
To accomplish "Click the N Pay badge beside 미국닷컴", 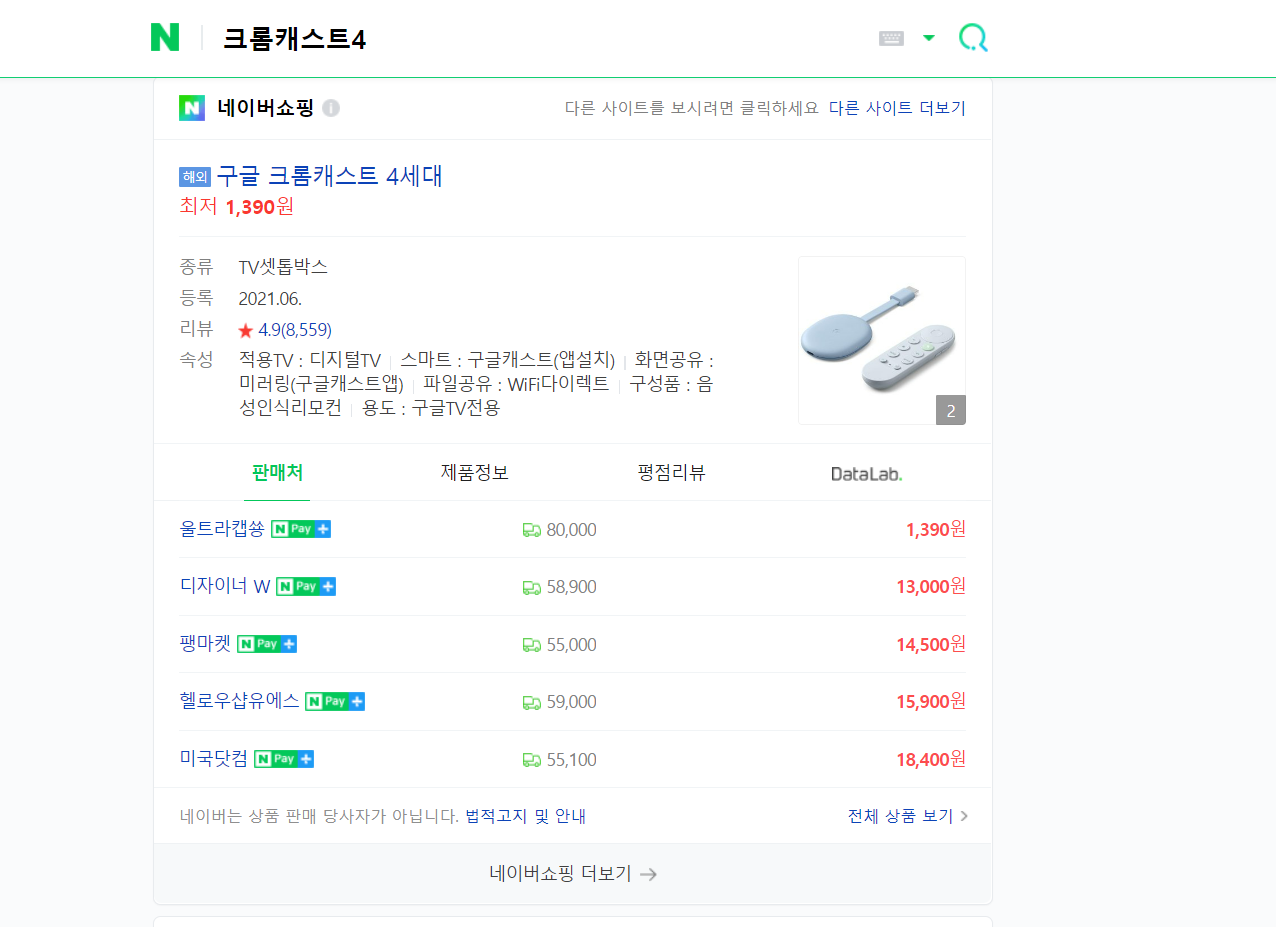I will point(284,759).
